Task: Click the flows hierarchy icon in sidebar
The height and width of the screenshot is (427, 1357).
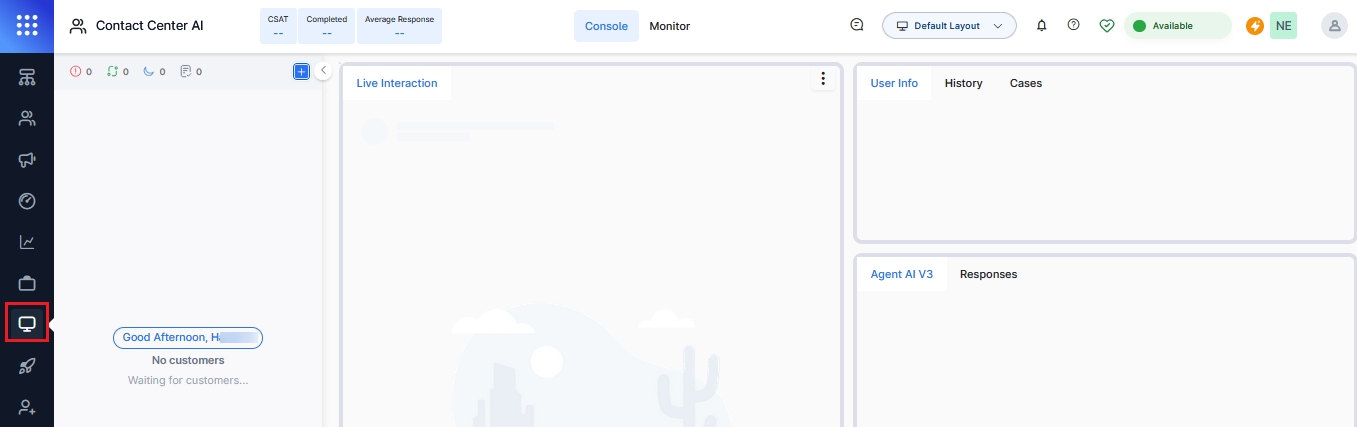Action: pyautogui.click(x=27, y=78)
